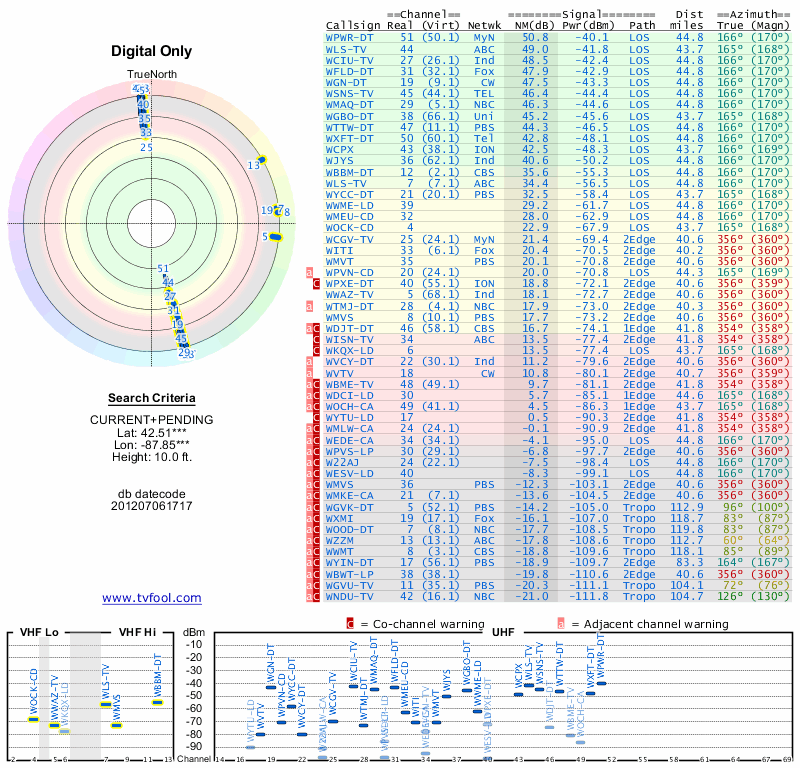This screenshot has width=800, height=768.
Task: Open the www.tvfool.com link
Action: (x=152, y=598)
